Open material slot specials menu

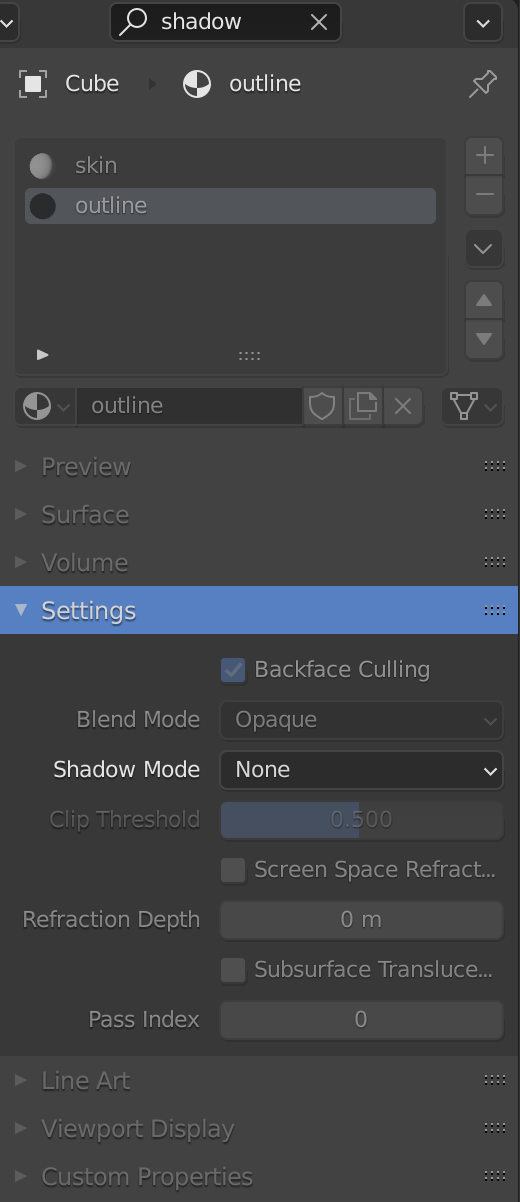(x=484, y=248)
